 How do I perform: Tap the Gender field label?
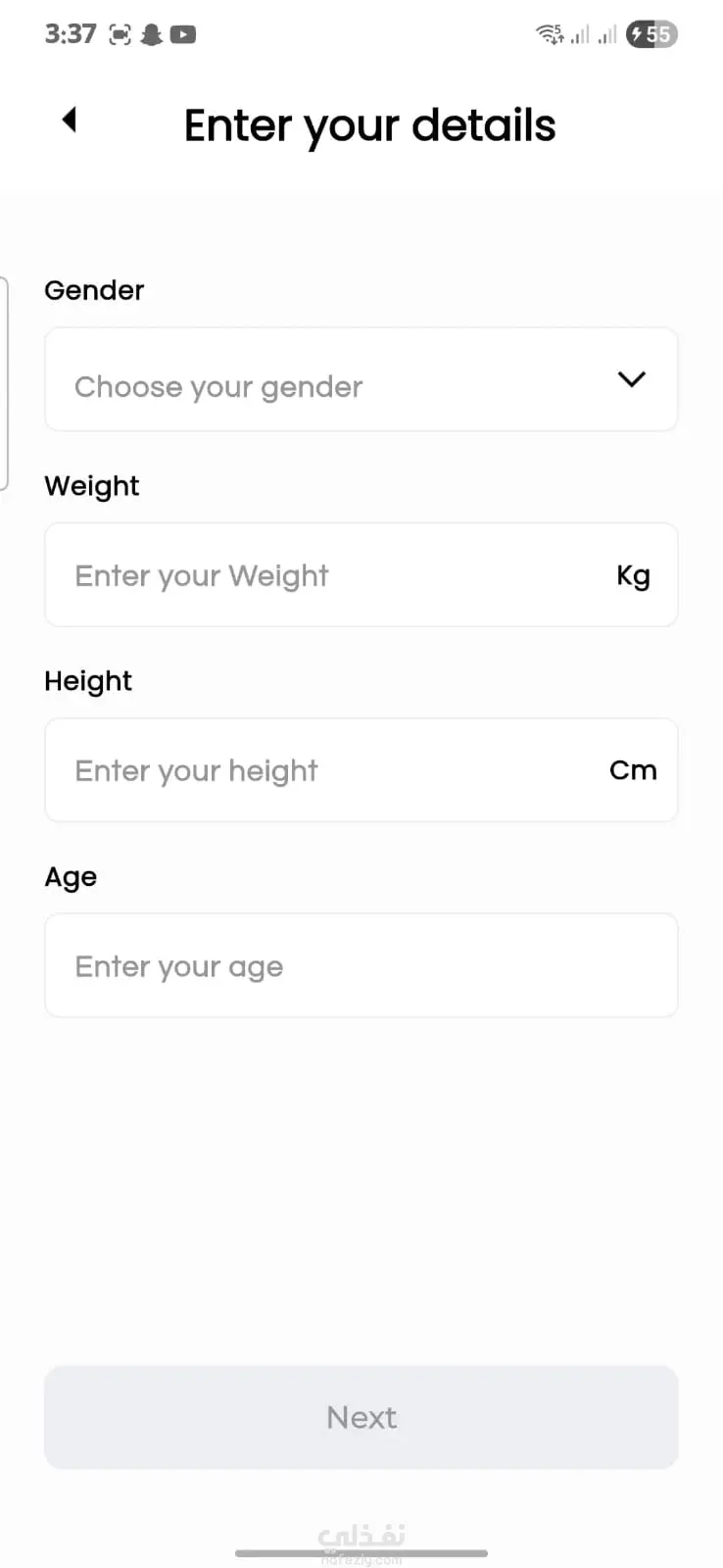coord(94,290)
